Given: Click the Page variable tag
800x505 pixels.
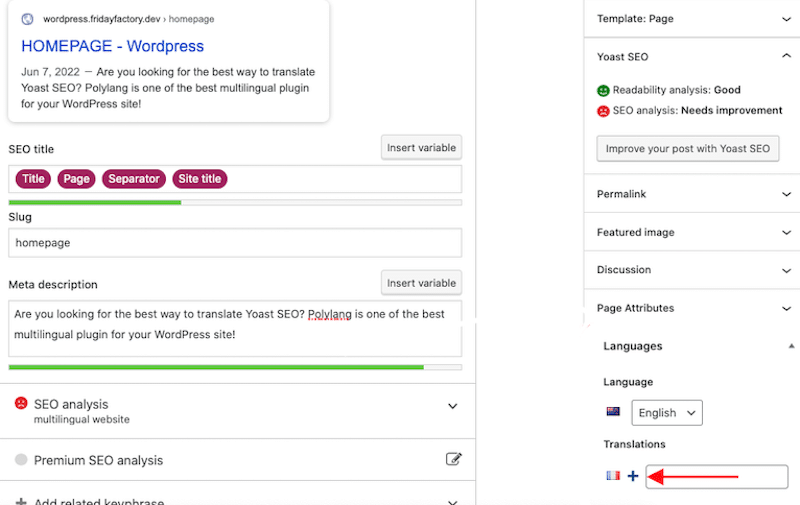Looking at the screenshot, I should [x=77, y=179].
